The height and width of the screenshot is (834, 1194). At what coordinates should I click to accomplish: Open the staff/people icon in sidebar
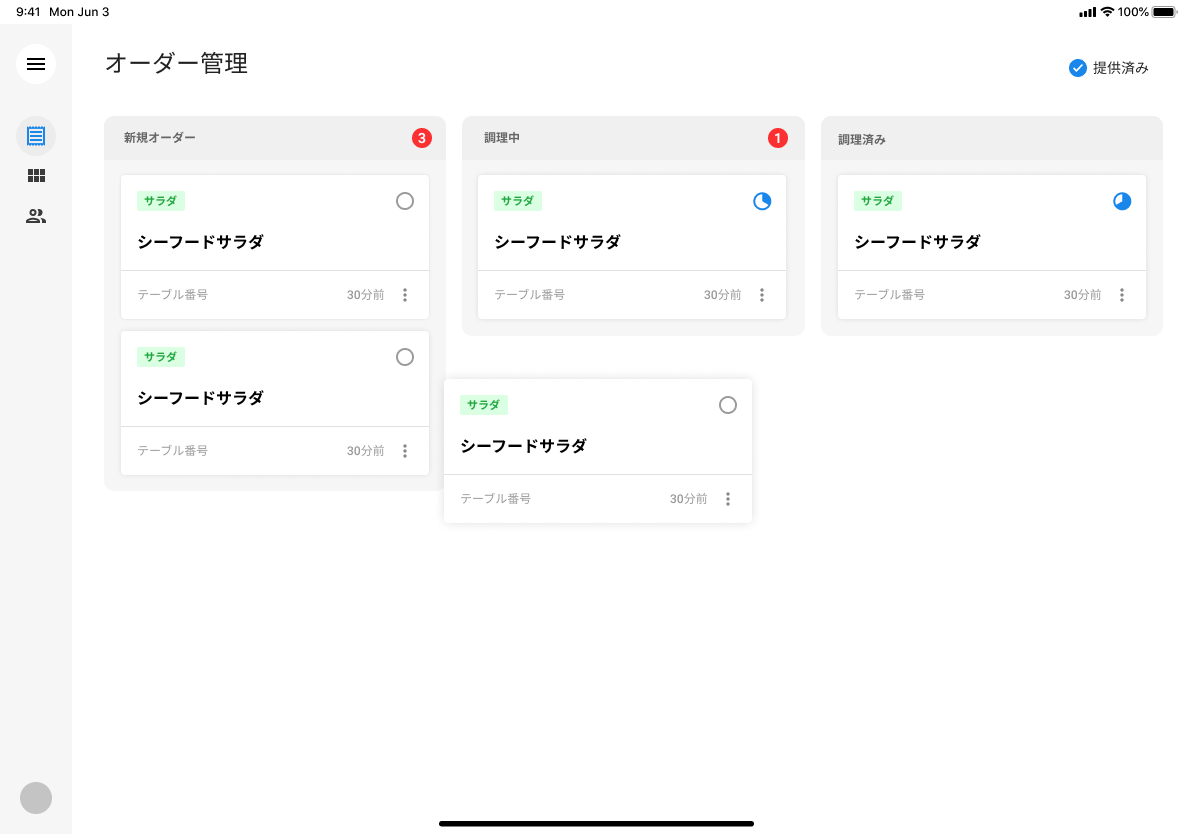(36, 216)
